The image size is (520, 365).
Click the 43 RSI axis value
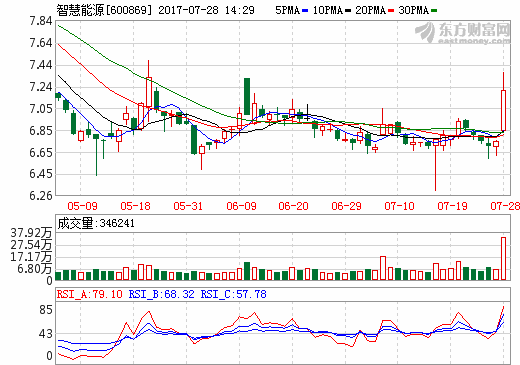pos(46,334)
